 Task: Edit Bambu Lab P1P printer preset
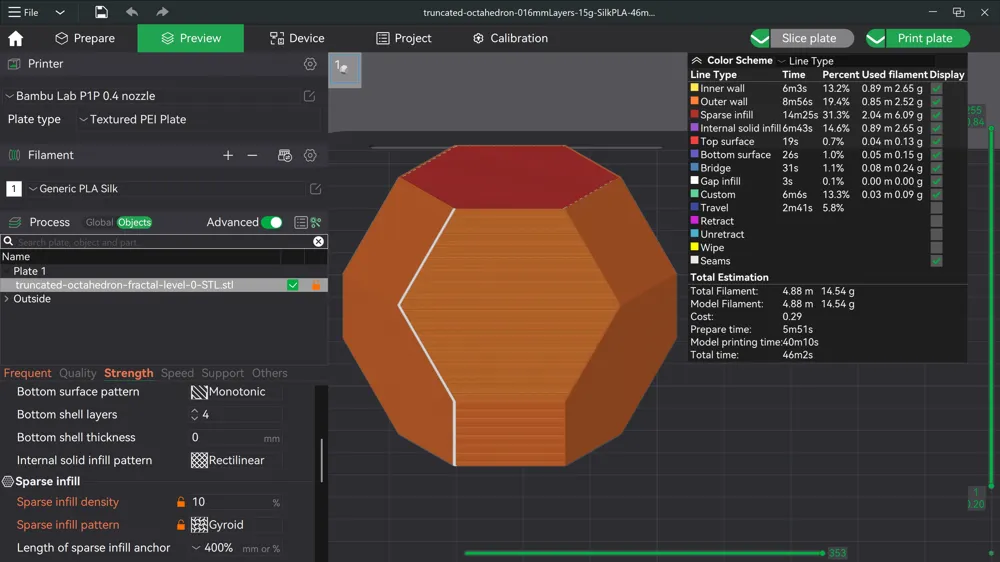pos(309,96)
